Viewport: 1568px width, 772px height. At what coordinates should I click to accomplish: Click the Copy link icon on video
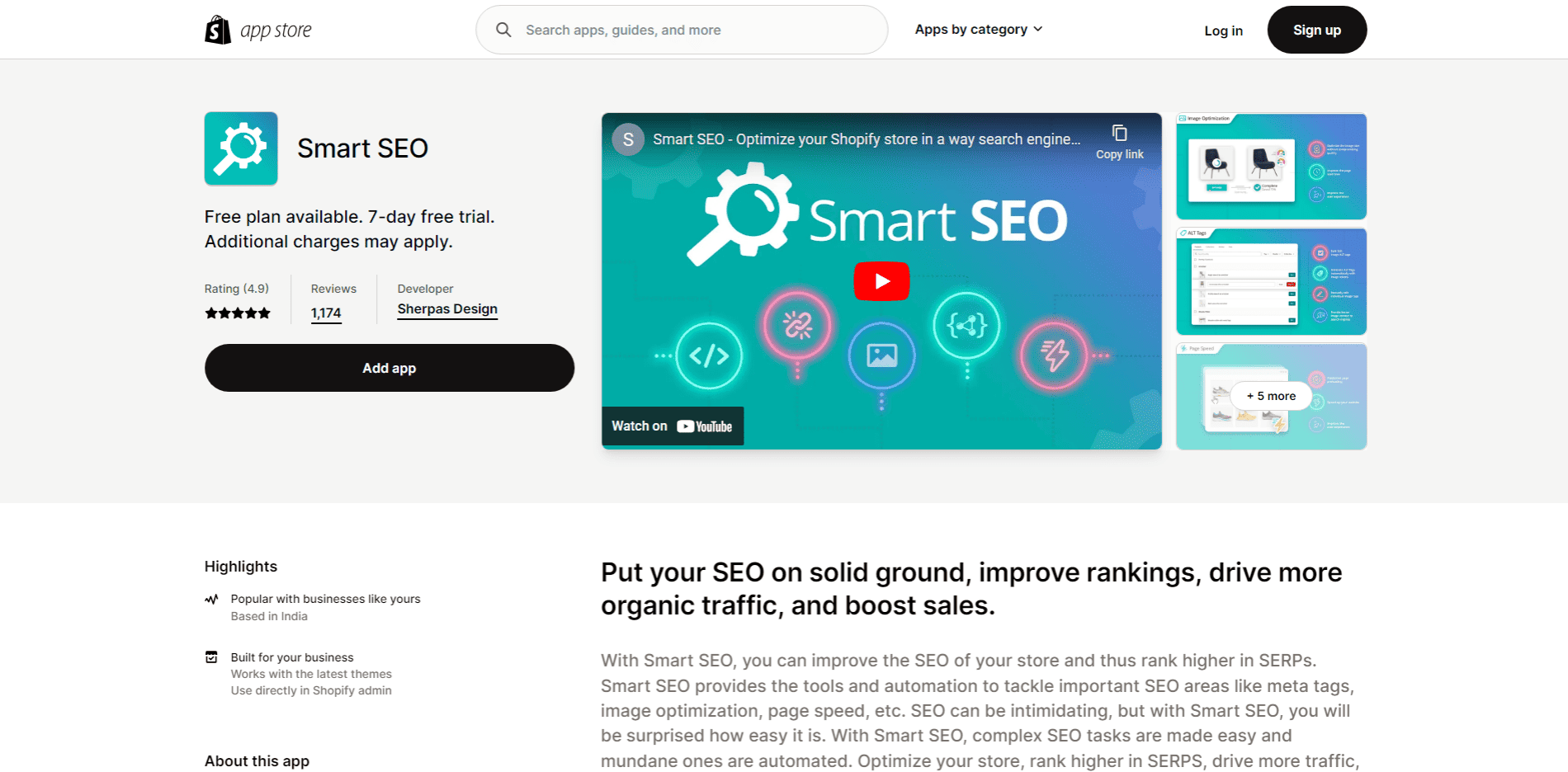pos(1119,133)
